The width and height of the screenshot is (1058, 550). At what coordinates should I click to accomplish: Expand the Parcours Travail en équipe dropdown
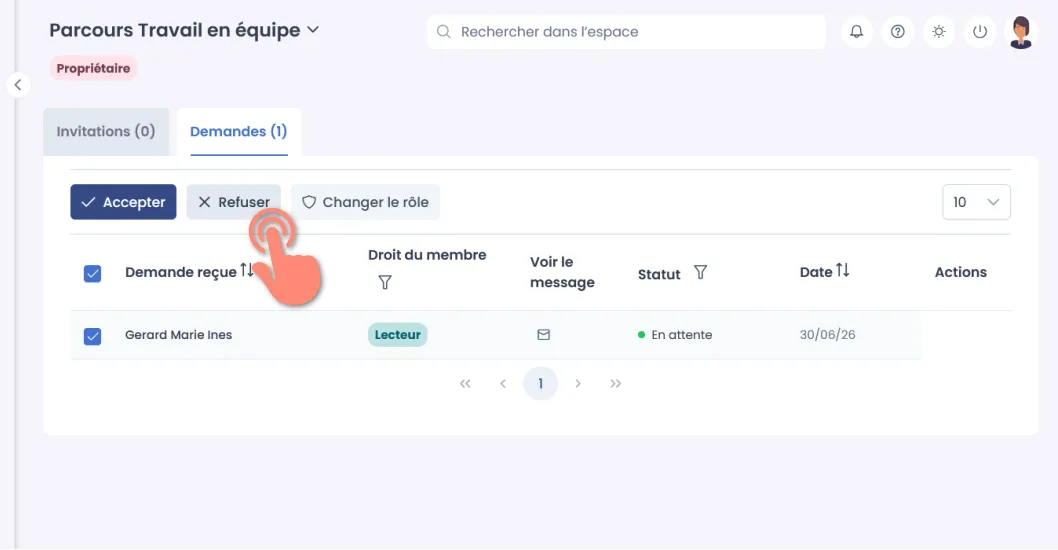313,30
